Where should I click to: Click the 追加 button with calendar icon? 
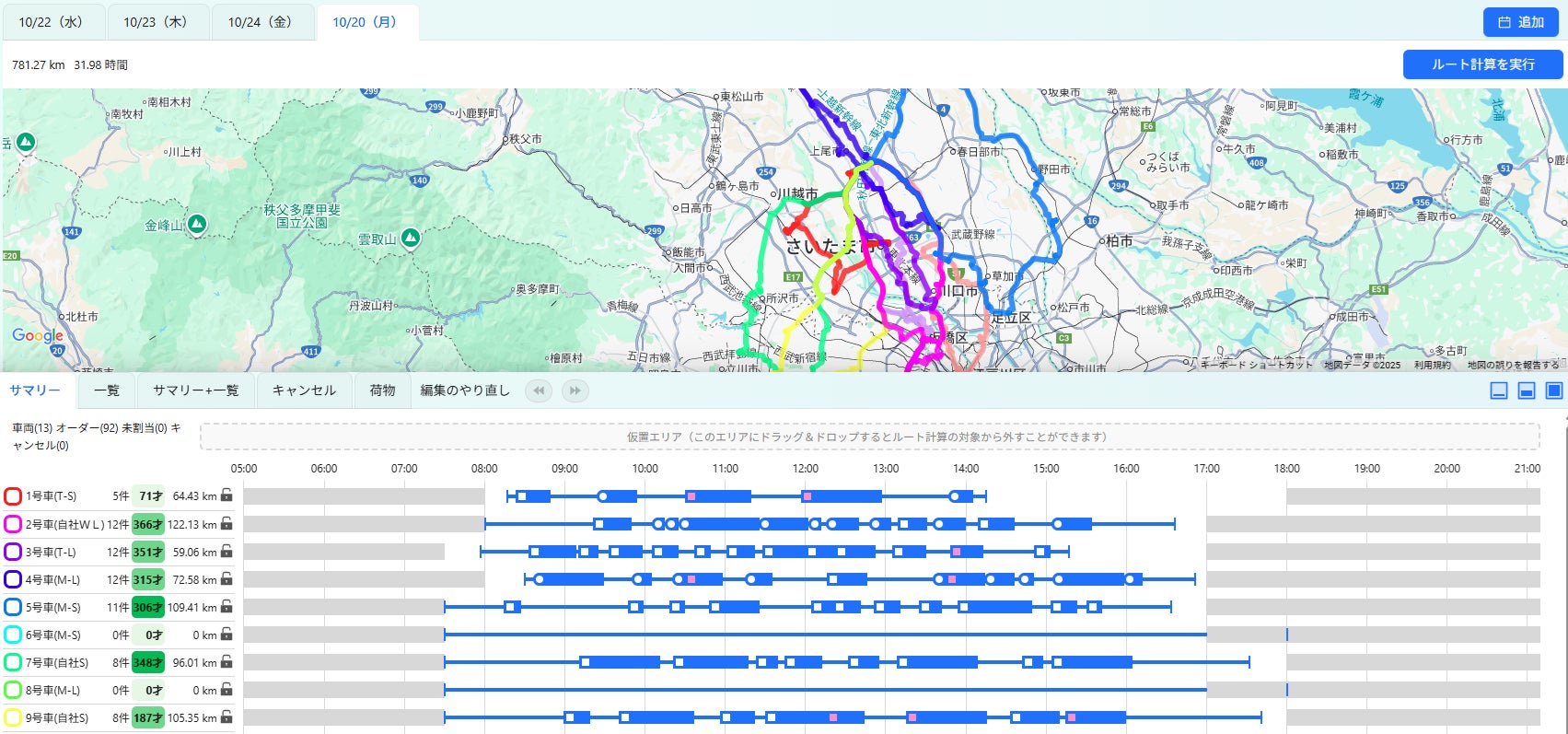pyautogui.click(x=1520, y=22)
